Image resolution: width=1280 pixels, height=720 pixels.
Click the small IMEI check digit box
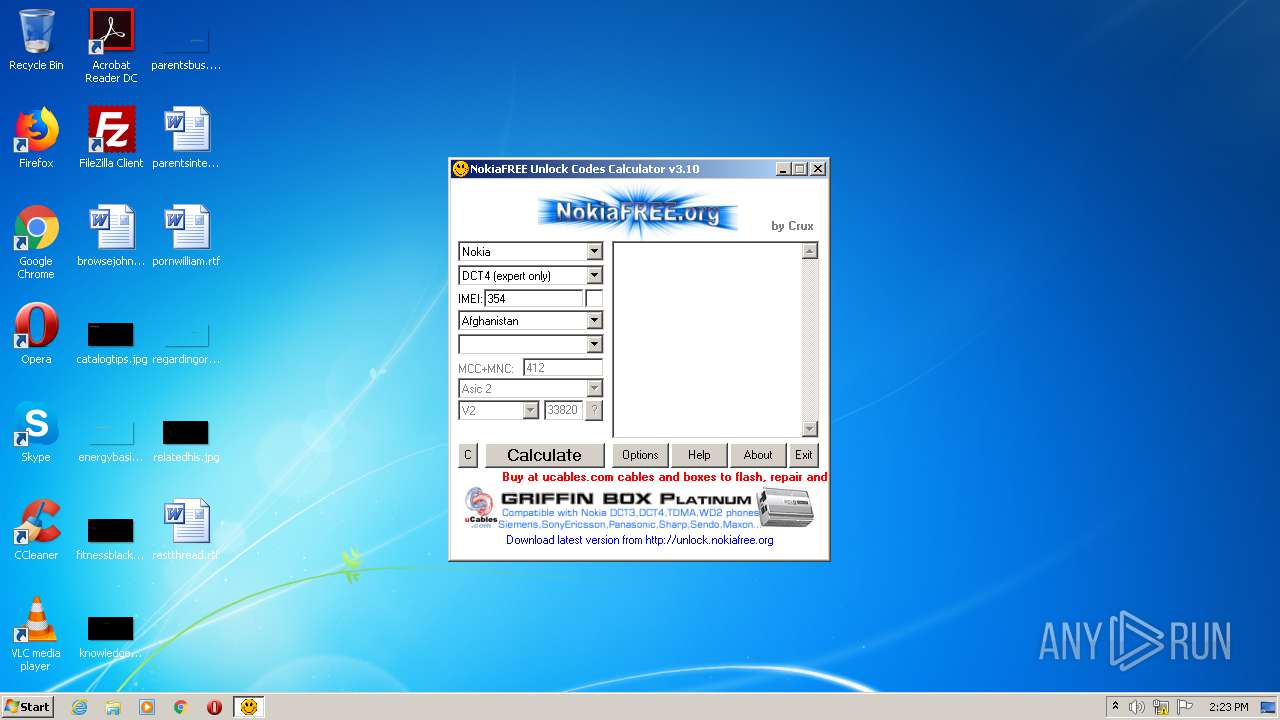pyautogui.click(x=594, y=298)
